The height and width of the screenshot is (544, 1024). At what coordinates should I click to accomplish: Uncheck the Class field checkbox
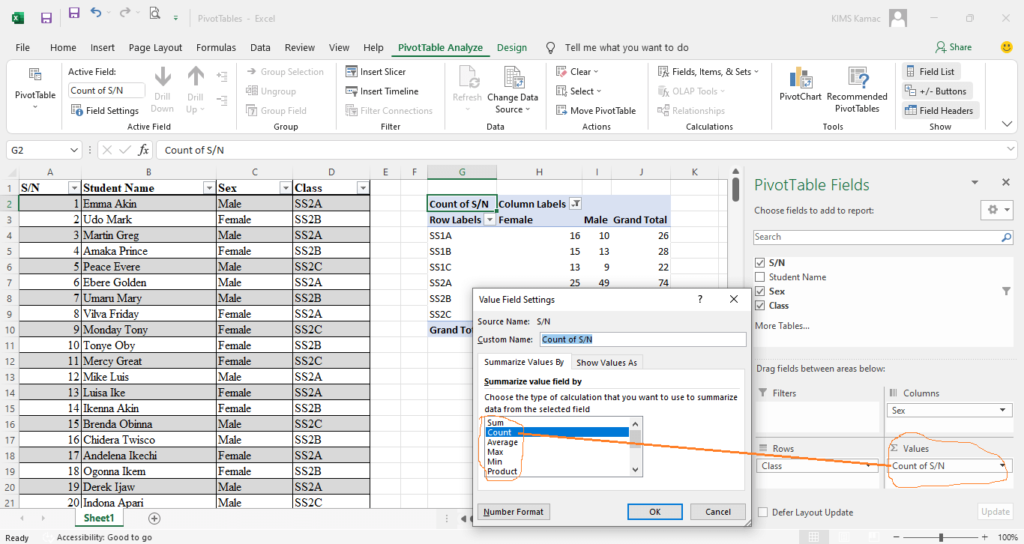tap(760, 306)
